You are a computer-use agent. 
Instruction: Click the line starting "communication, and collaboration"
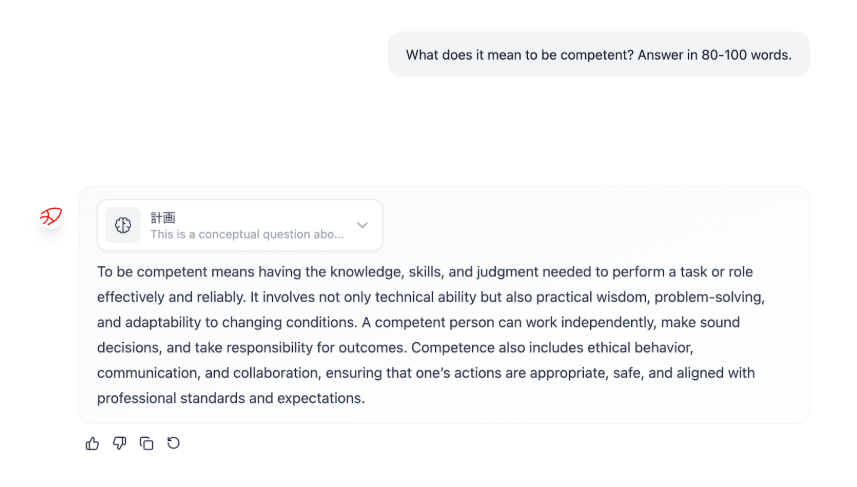click(425, 373)
